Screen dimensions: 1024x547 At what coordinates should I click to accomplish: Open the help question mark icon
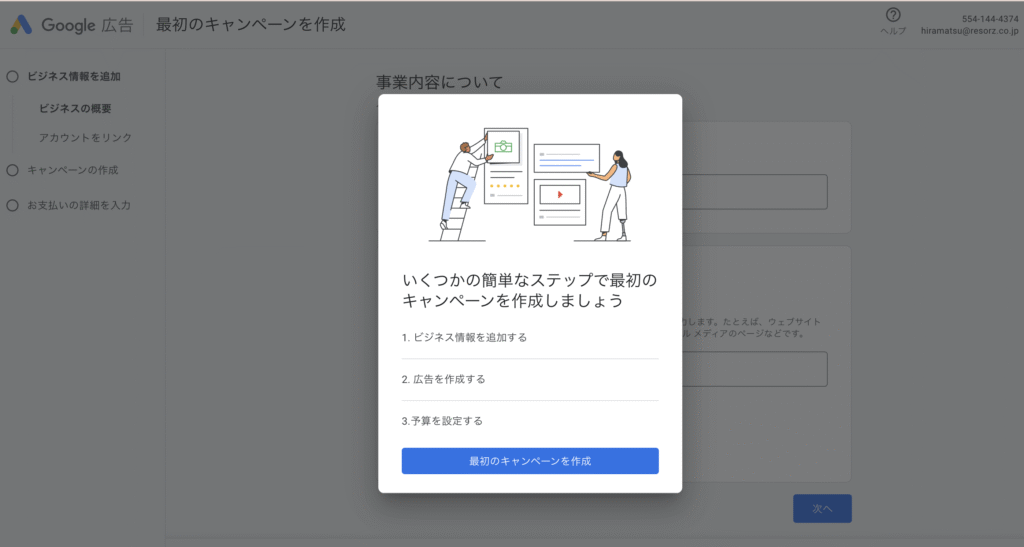pyautogui.click(x=893, y=15)
